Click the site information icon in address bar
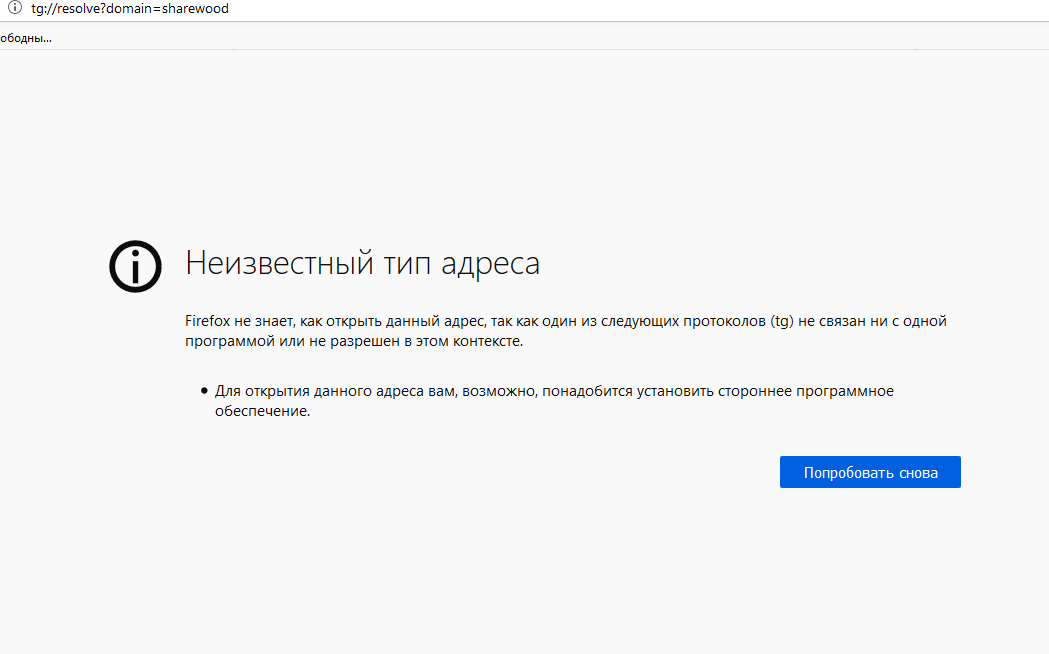 point(15,8)
